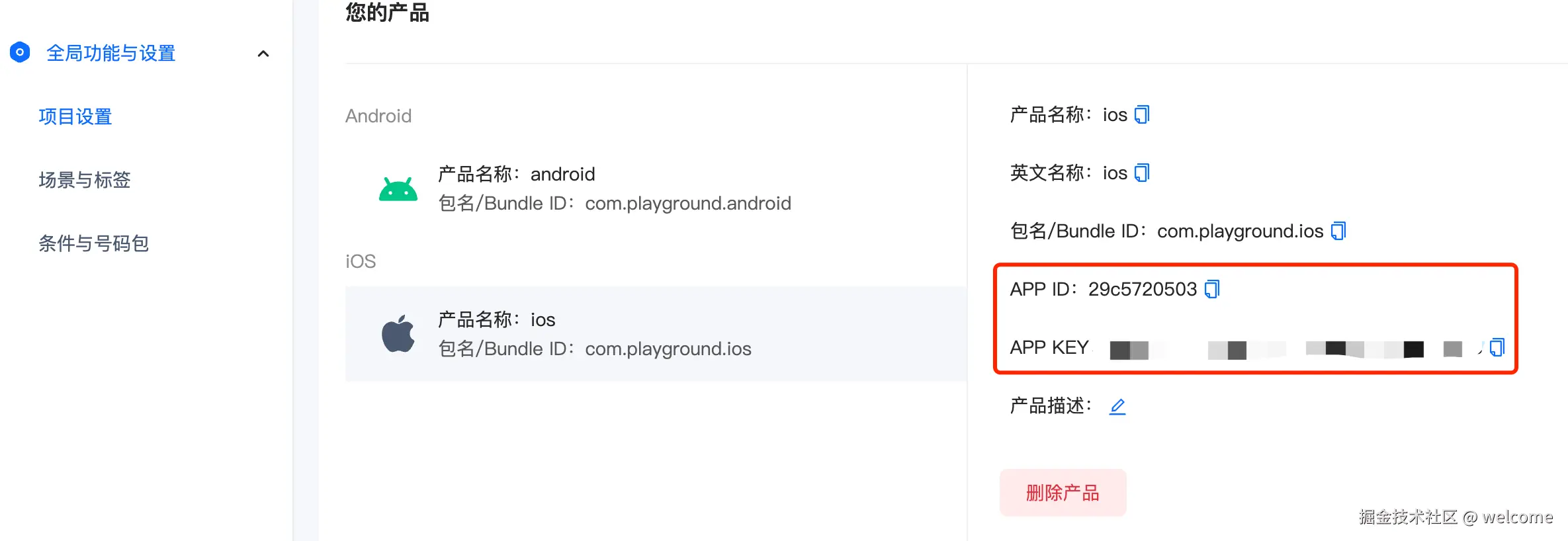Select the ios product entry
The width and height of the screenshot is (1568, 541).
(x=655, y=334)
